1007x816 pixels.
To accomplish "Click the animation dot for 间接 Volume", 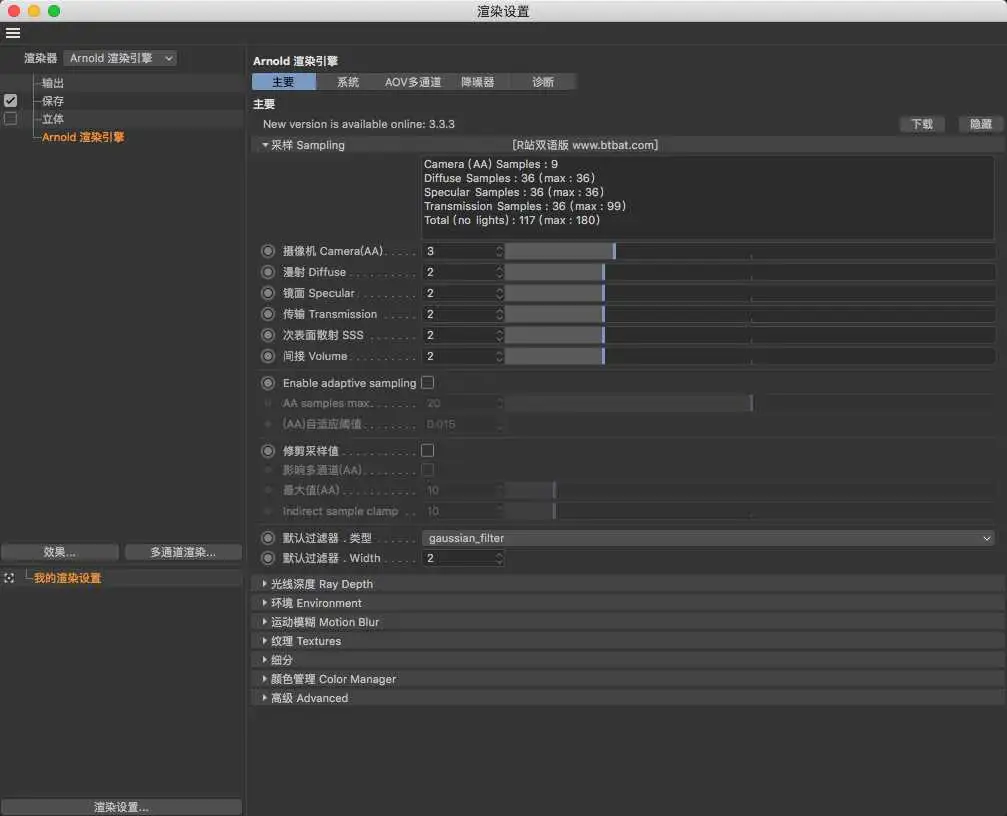I will click(x=268, y=356).
